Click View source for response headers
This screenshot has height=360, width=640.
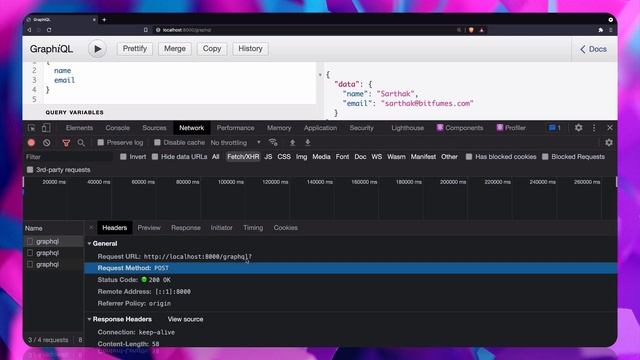pos(185,319)
